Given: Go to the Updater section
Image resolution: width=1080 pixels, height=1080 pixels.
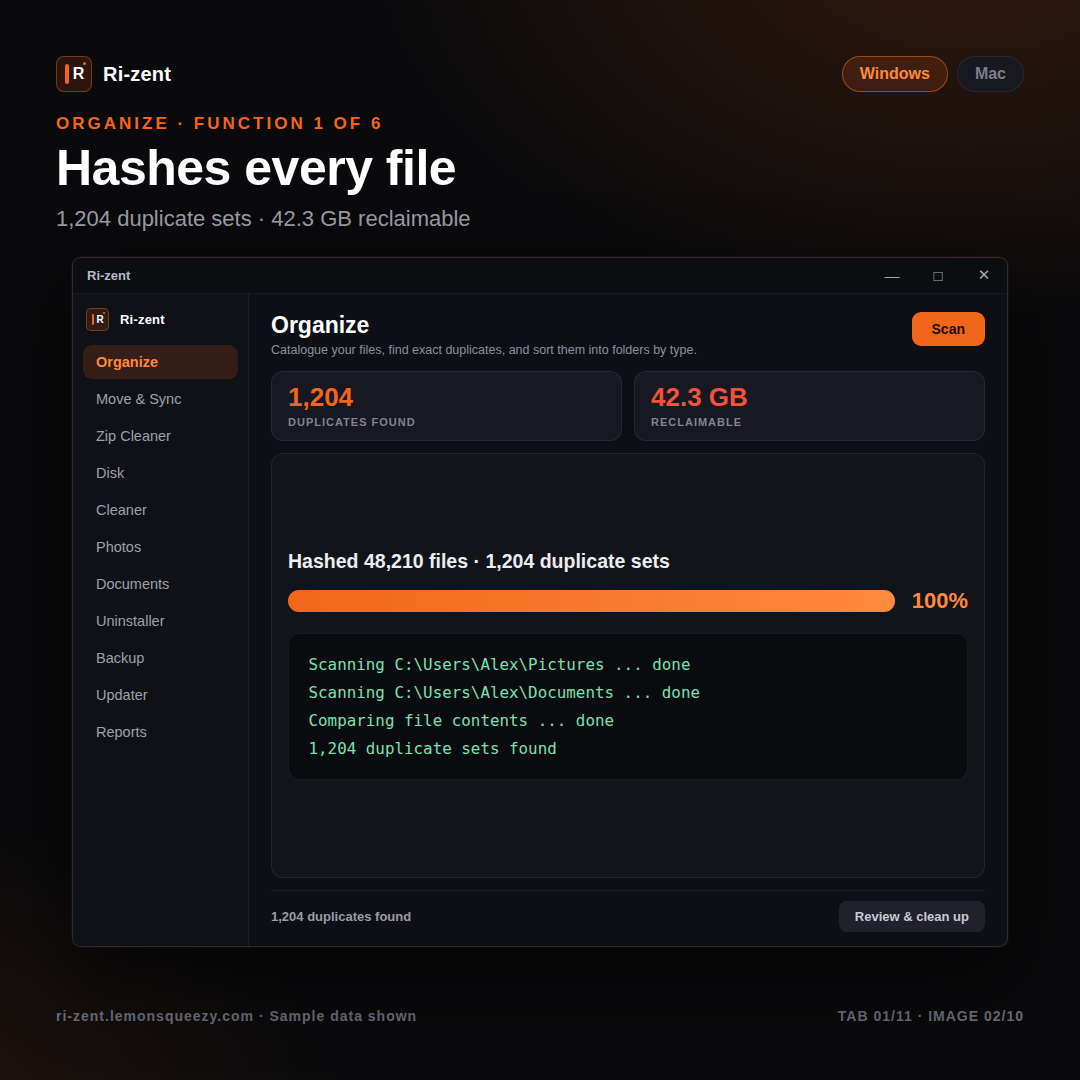Looking at the screenshot, I should [160, 695].
